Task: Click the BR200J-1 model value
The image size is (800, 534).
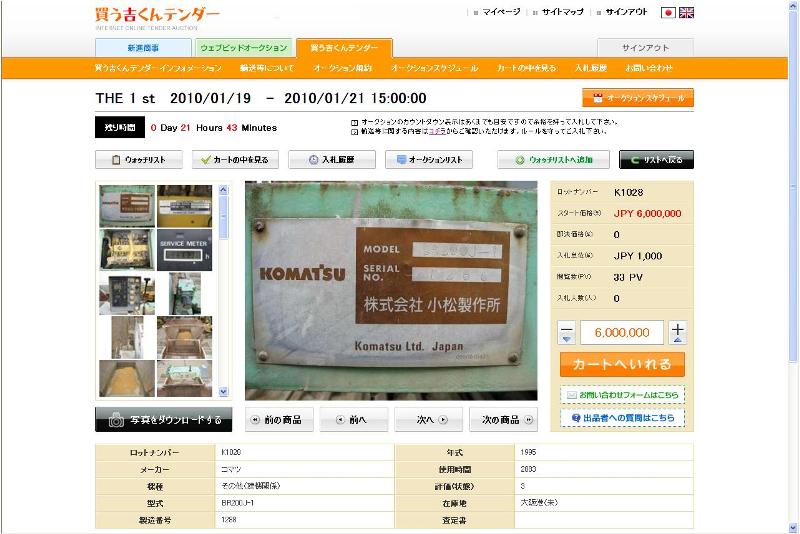Action: [x=237, y=503]
